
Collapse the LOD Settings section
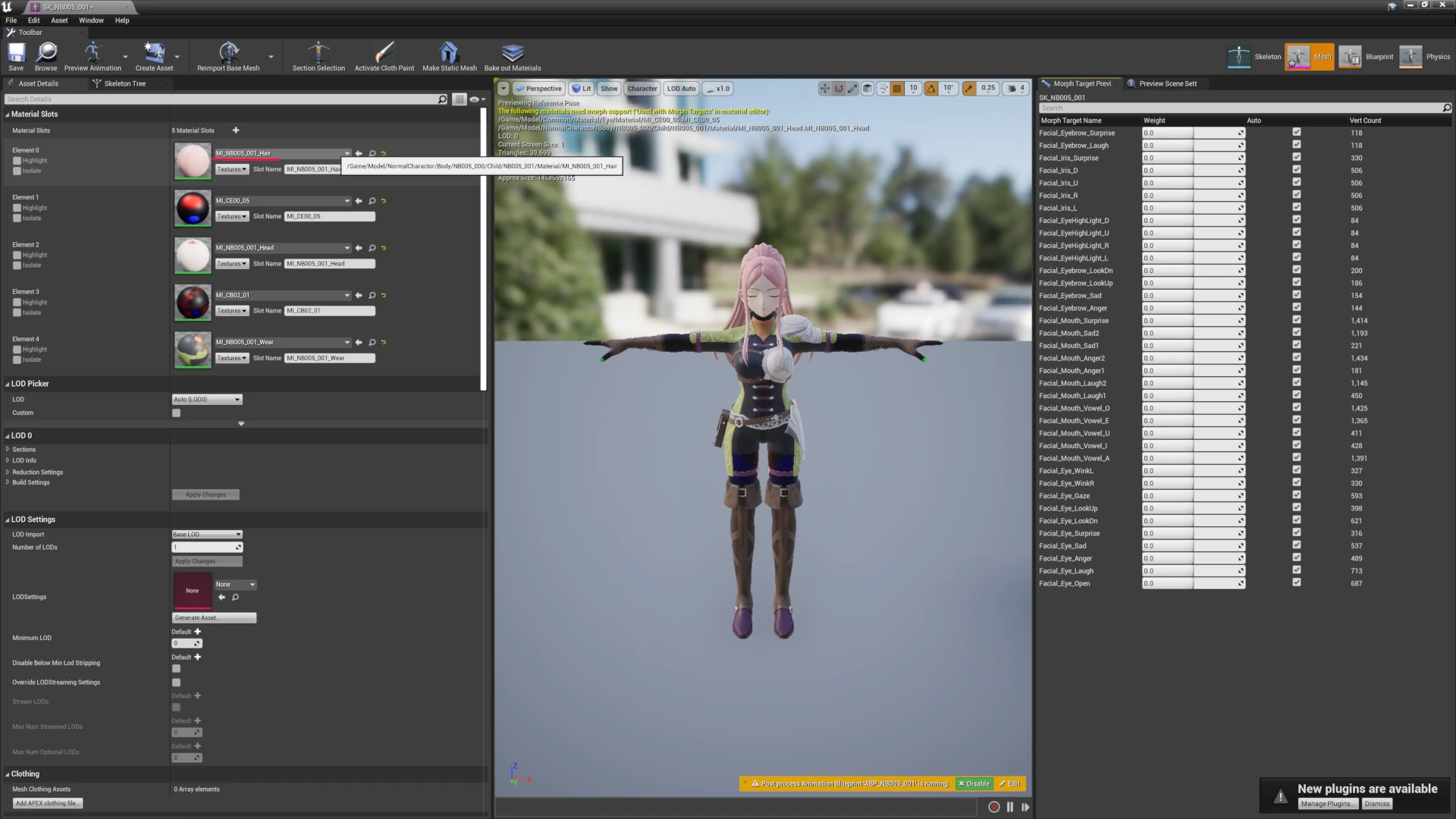8,520
